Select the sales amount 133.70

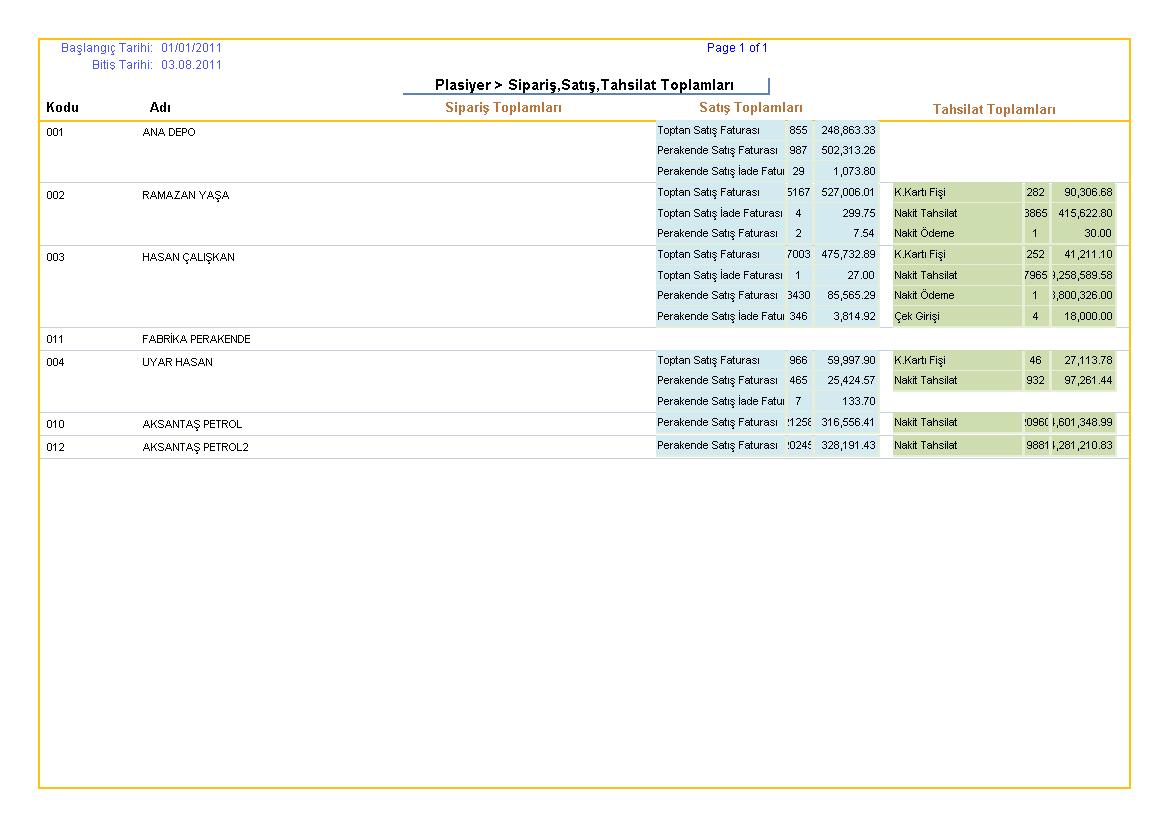pyautogui.click(x=859, y=401)
